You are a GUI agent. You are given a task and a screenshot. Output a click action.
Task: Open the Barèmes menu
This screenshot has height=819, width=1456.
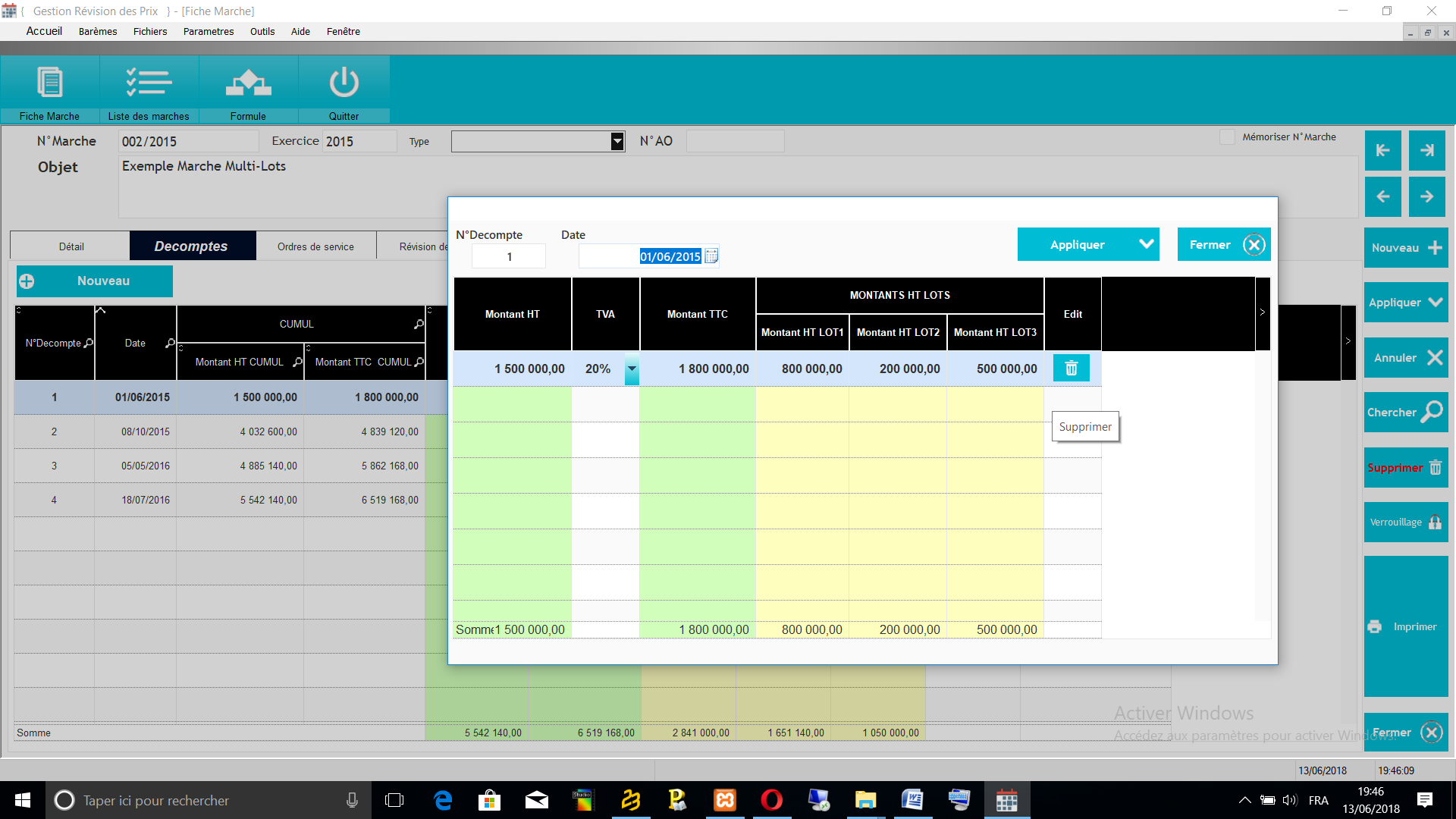98,31
